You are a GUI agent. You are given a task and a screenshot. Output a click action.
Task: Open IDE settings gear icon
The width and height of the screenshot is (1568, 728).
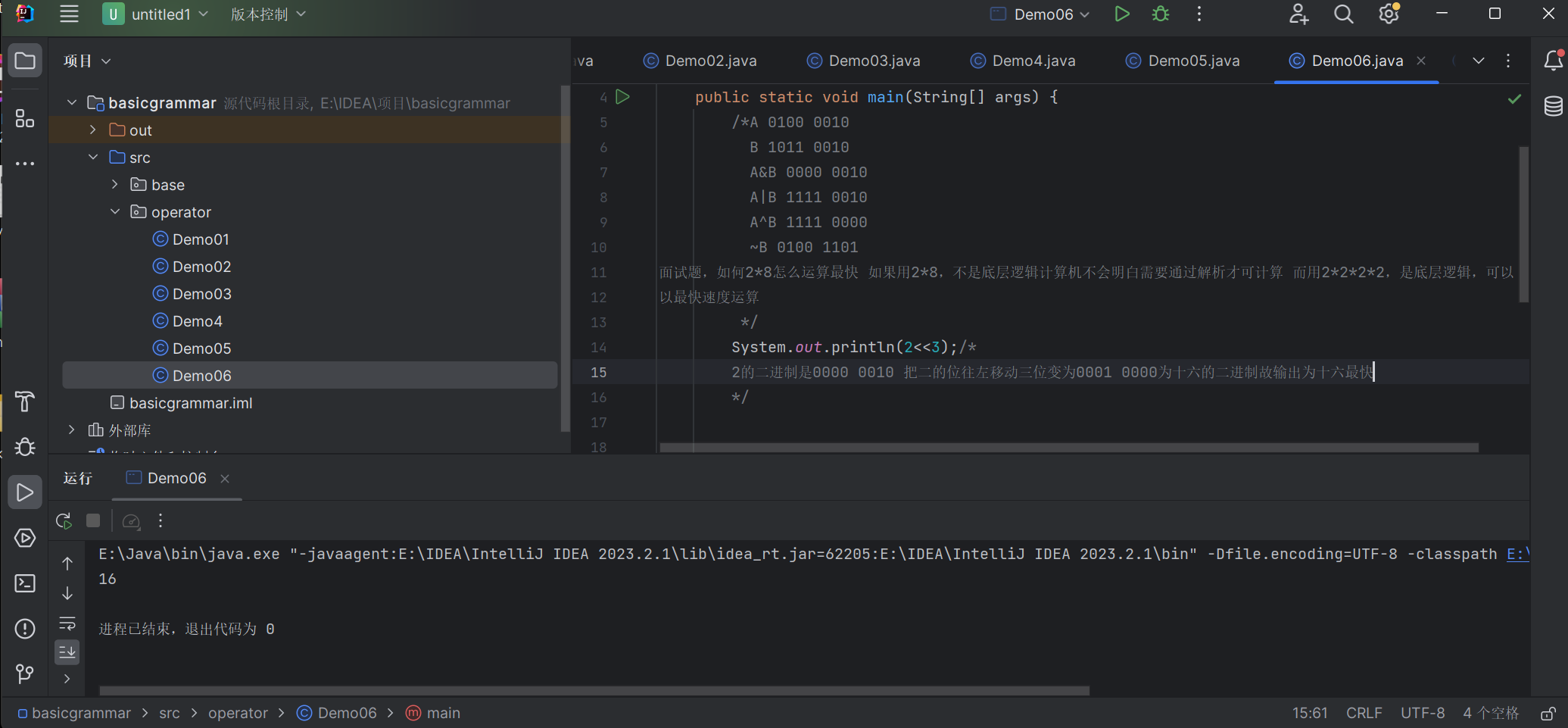pyautogui.click(x=1389, y=14)
